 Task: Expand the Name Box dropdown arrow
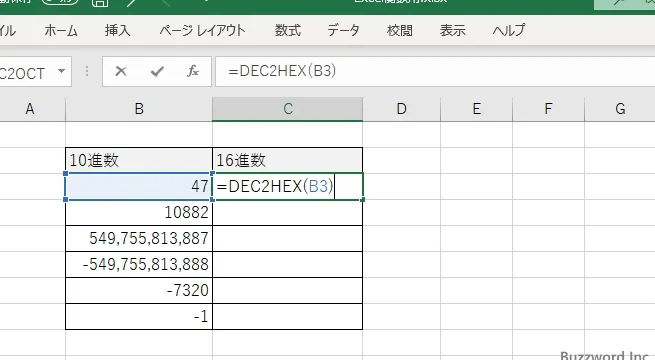(61, 71)
